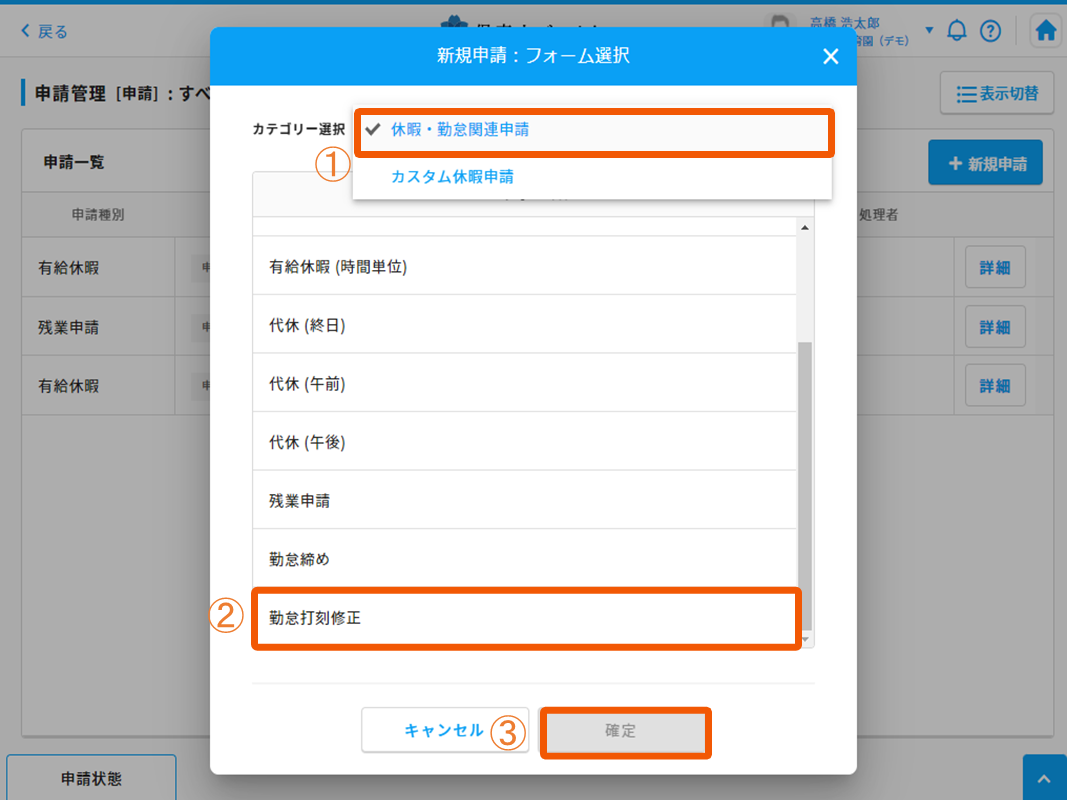Open the 申請状態 tab at bottom
This screenshot has width=1067, height=800.
coord(91,778)
